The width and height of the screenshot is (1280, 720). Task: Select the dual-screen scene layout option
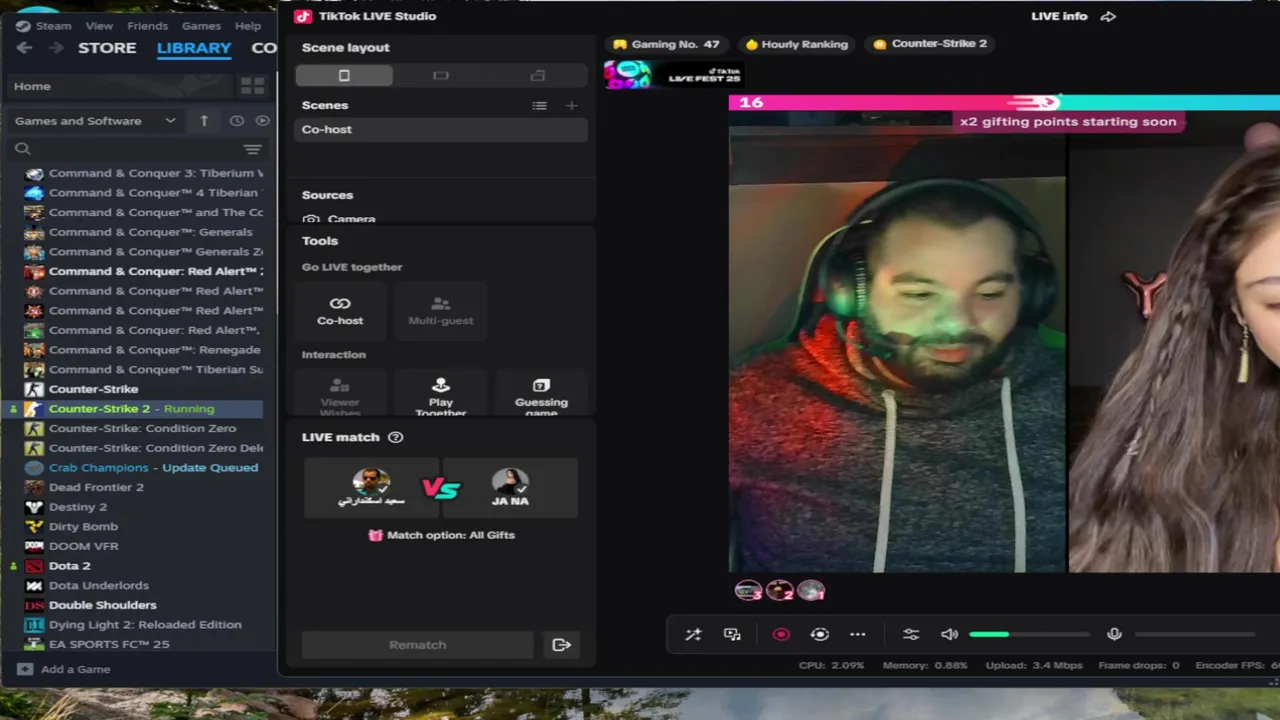(x=538, y=76)
